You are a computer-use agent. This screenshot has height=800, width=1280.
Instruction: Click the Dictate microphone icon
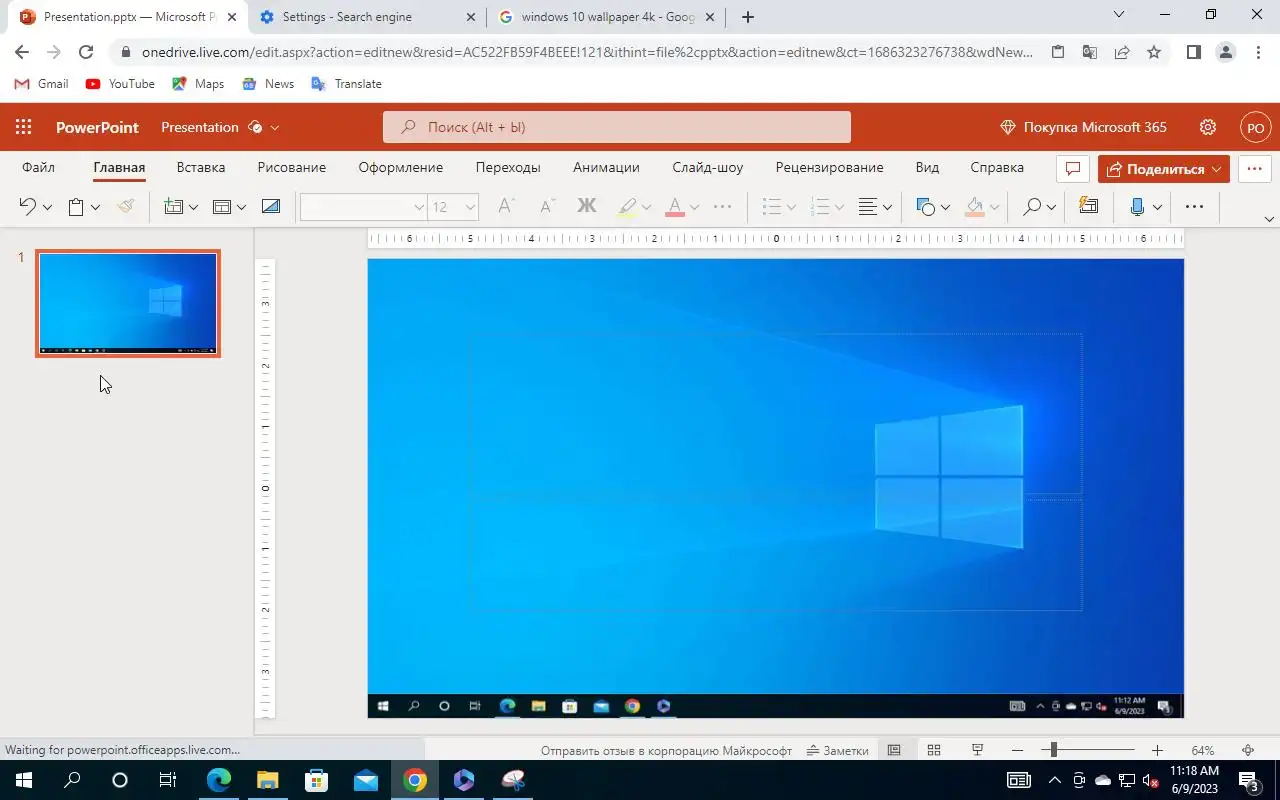(1137, 207)
